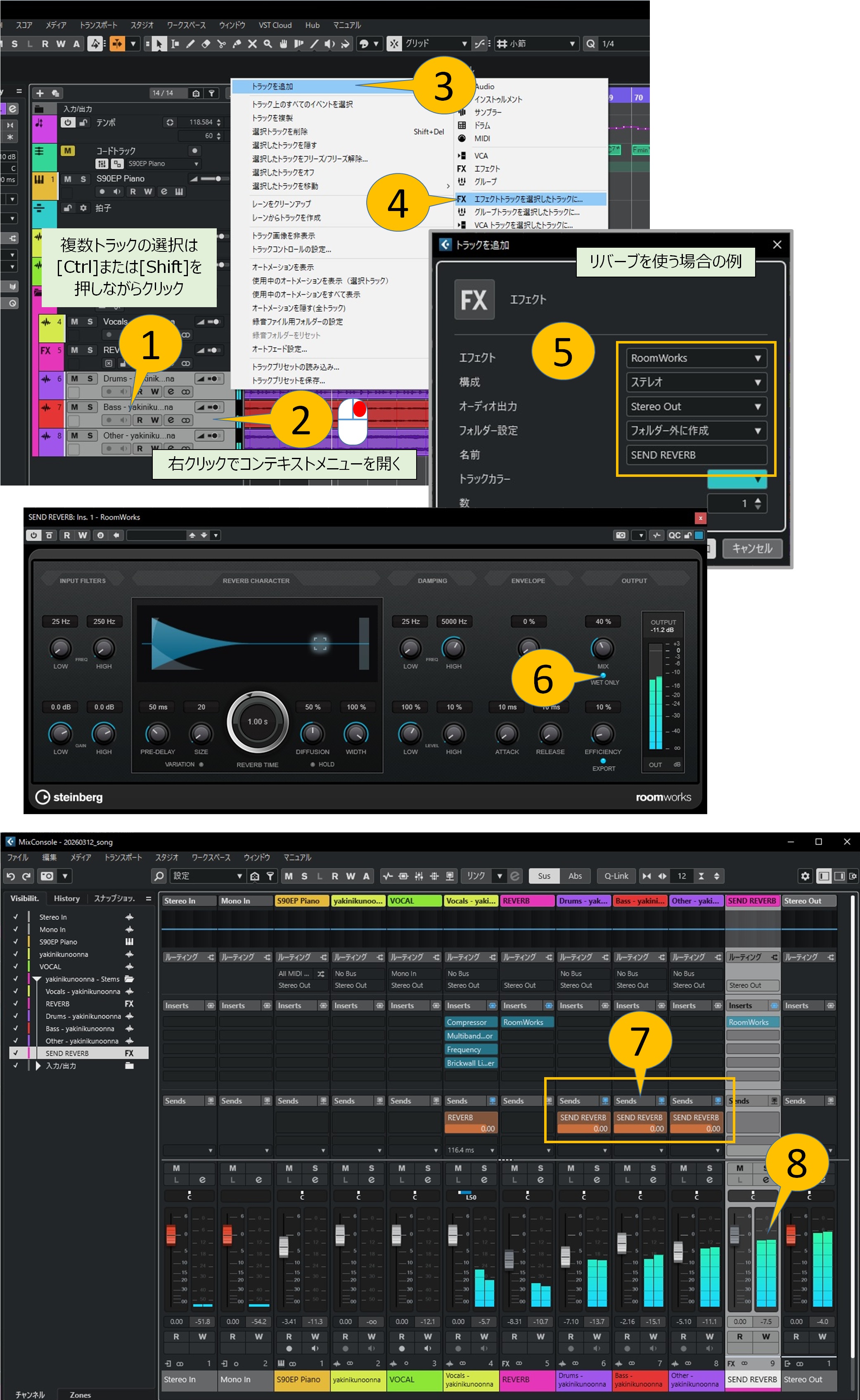
Task: Select the scissors split tool
Action: [x=221, y=44]
